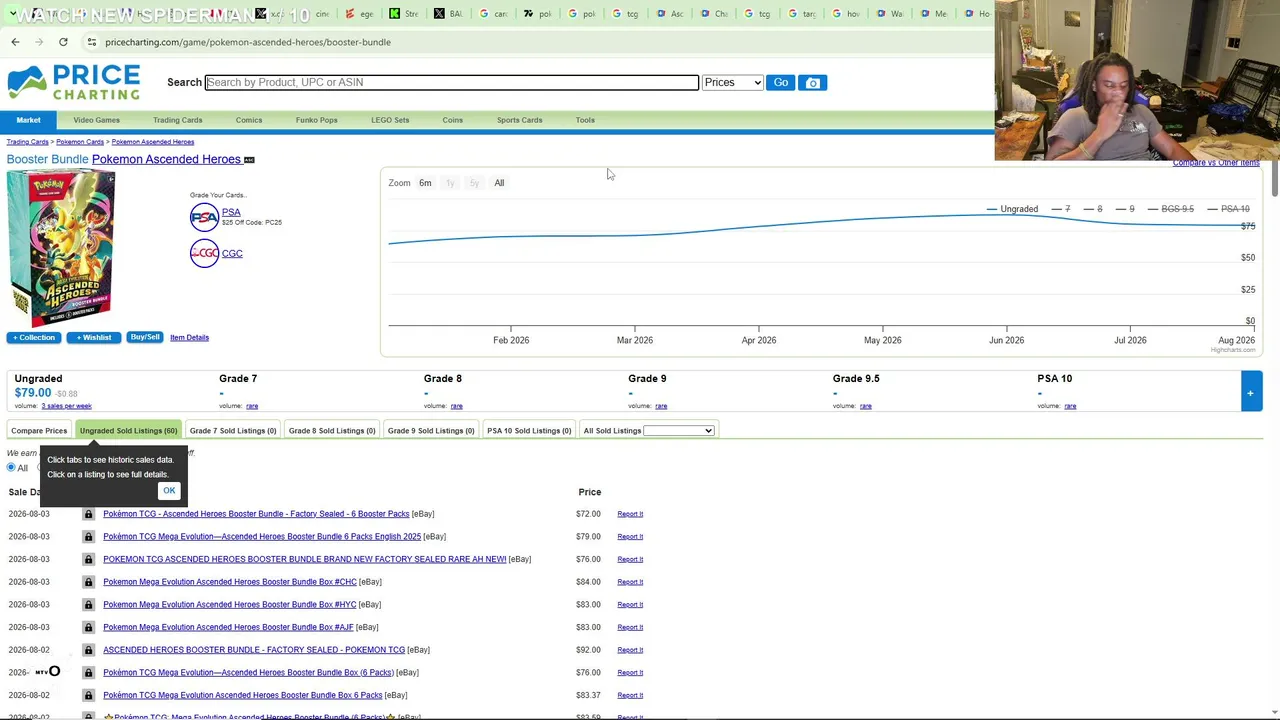Open the Item Details link
Image resolution: width=1280 pixels, height=720 pixels.
click(x=189, y=338)
